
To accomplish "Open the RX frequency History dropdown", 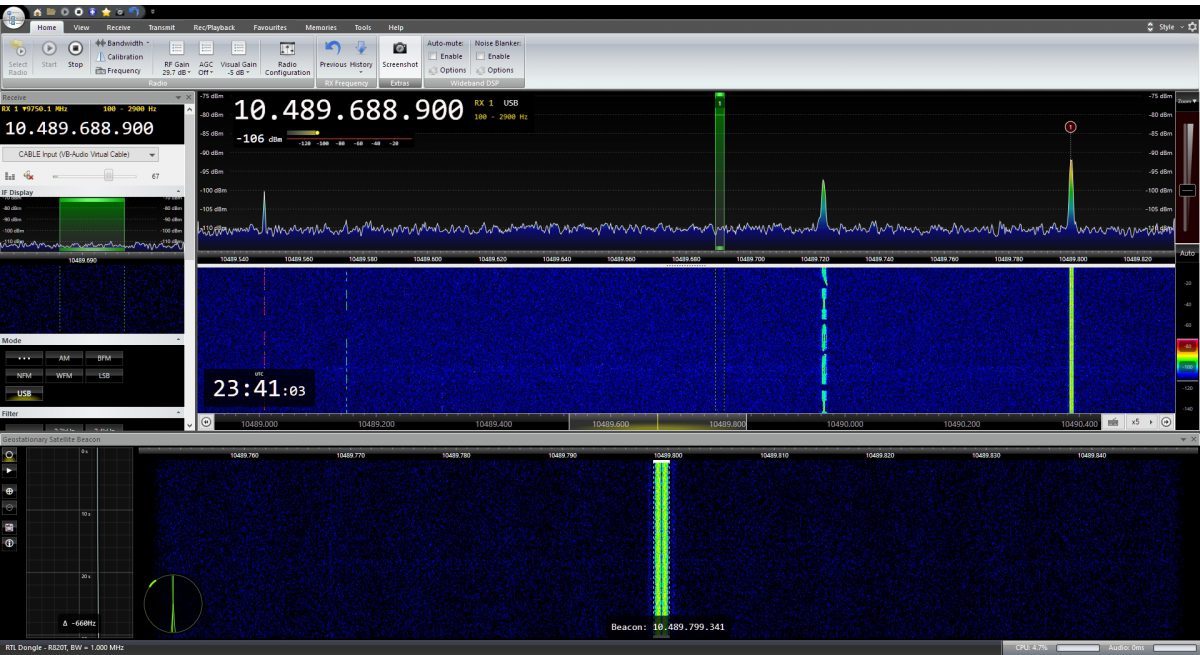I will click(361, 56).
